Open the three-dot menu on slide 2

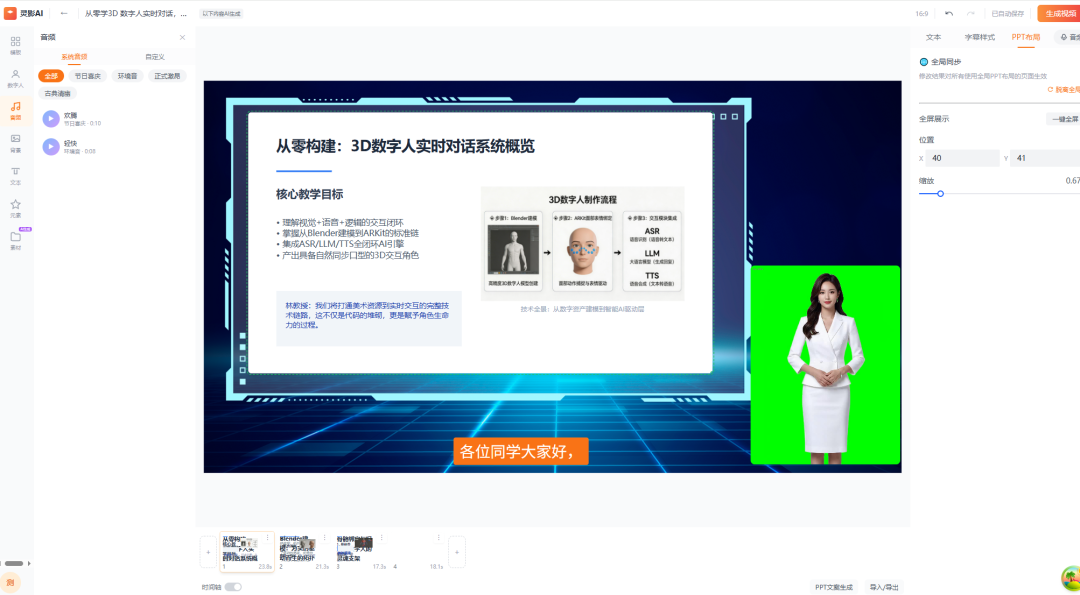point(324,538)
